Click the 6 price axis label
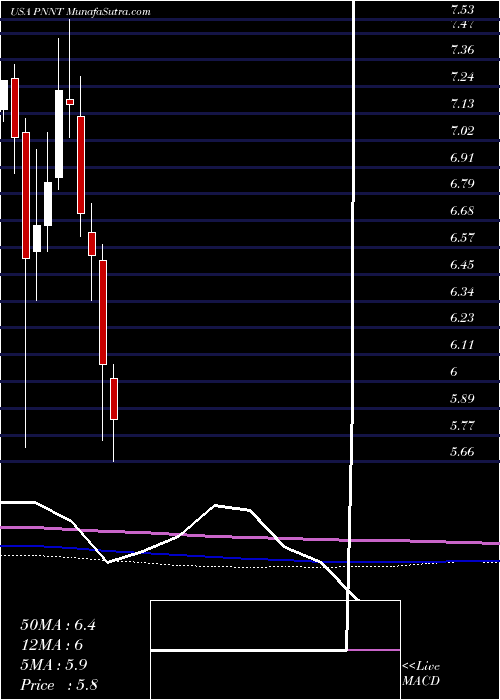The image size is (500, 700). click(x=454, y=372)
